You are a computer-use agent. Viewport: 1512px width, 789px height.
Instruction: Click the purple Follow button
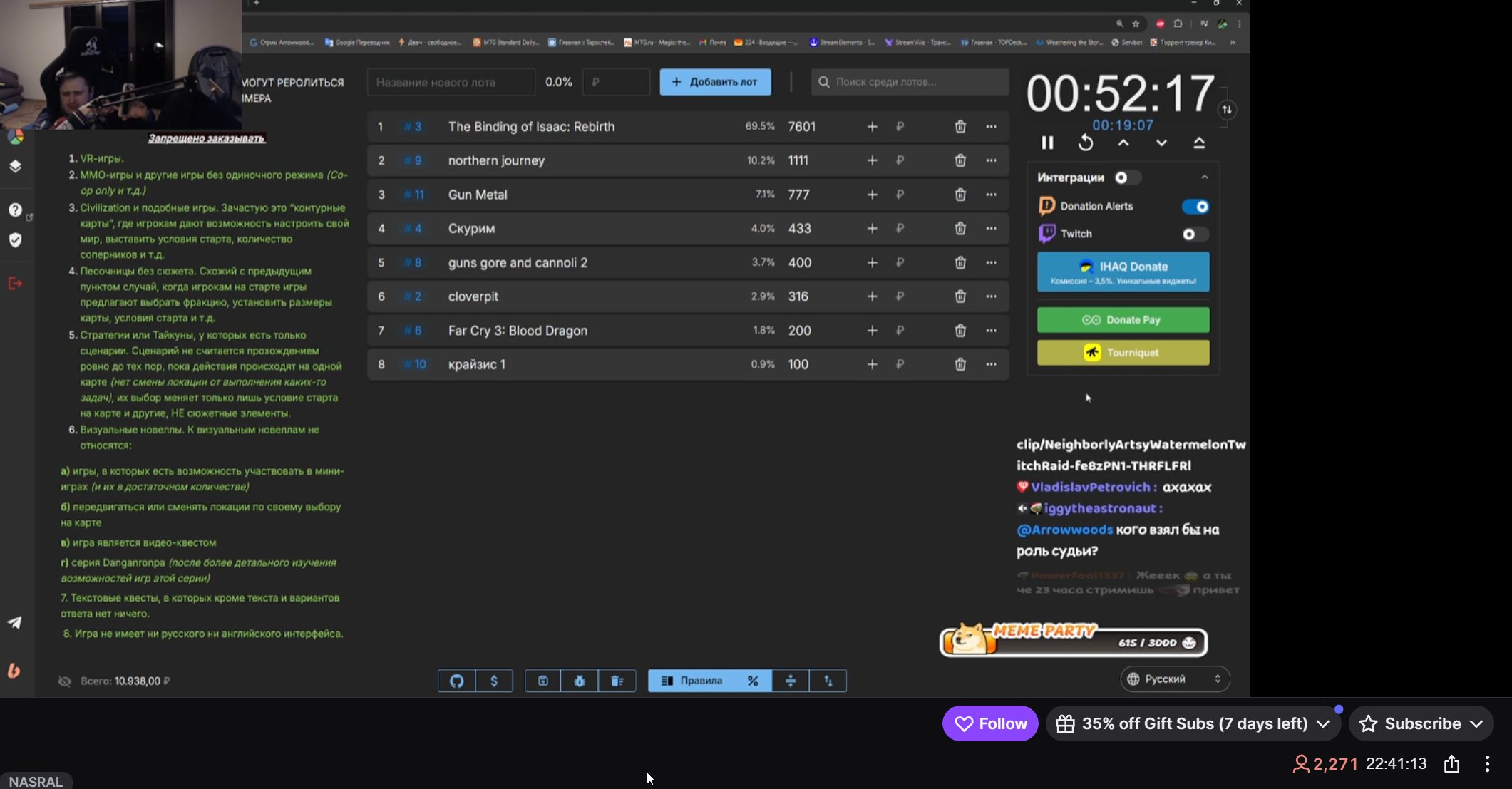pos(990,723)
